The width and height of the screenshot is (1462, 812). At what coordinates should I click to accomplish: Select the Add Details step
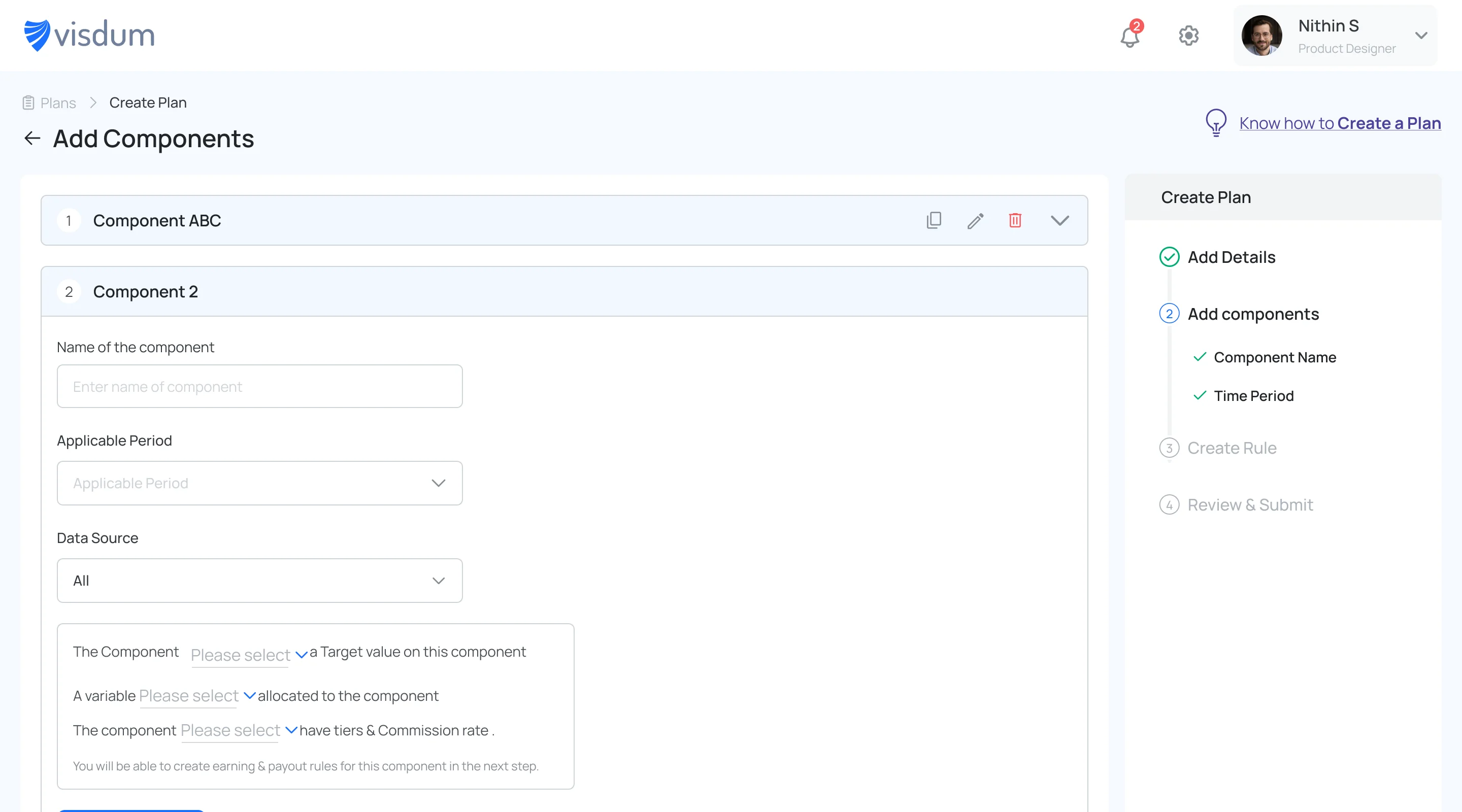click(x=1232, y=257)
